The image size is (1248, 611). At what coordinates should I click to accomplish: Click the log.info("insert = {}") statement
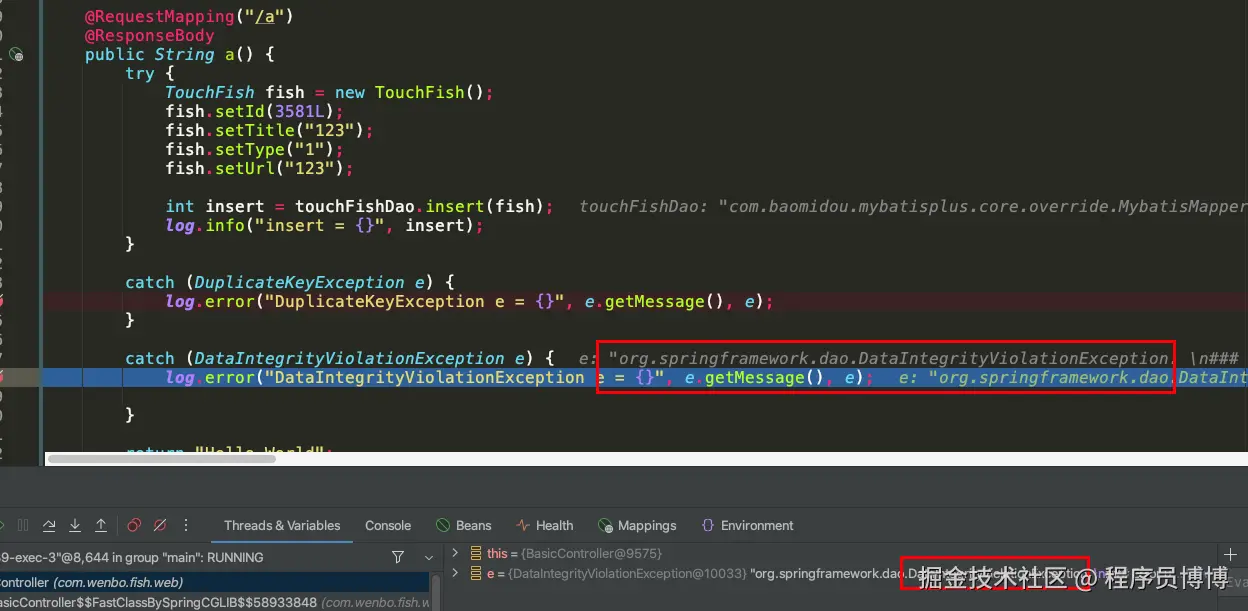coord(325,225)
